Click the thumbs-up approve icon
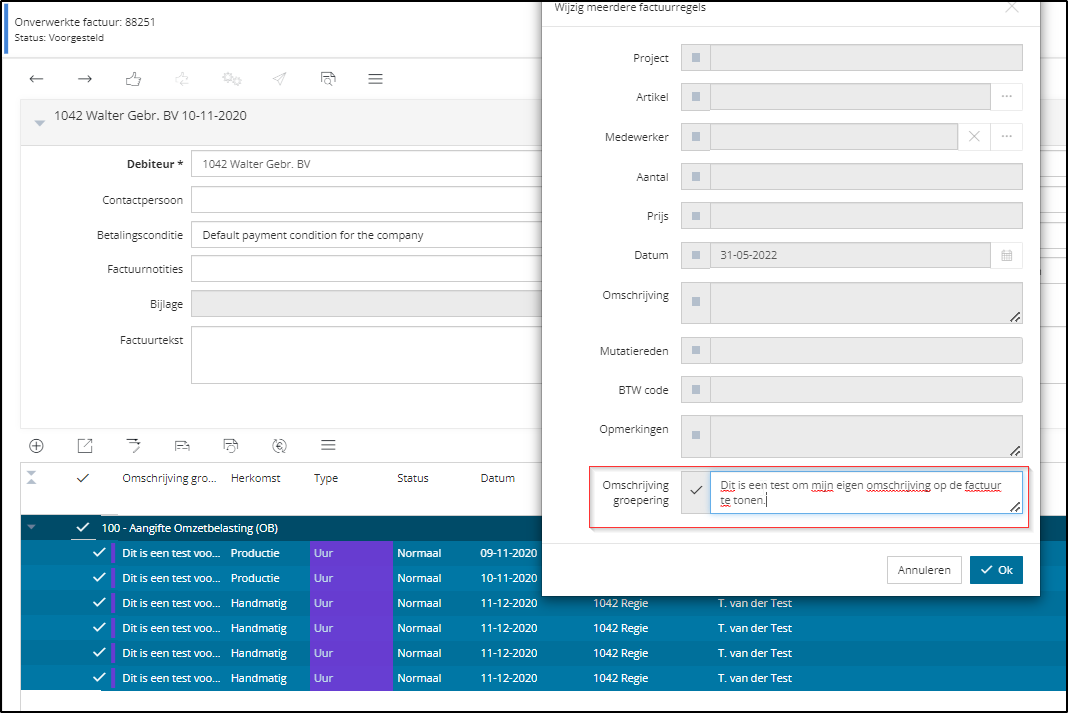Screen dimensions: 1068x713 coord(134,79)
